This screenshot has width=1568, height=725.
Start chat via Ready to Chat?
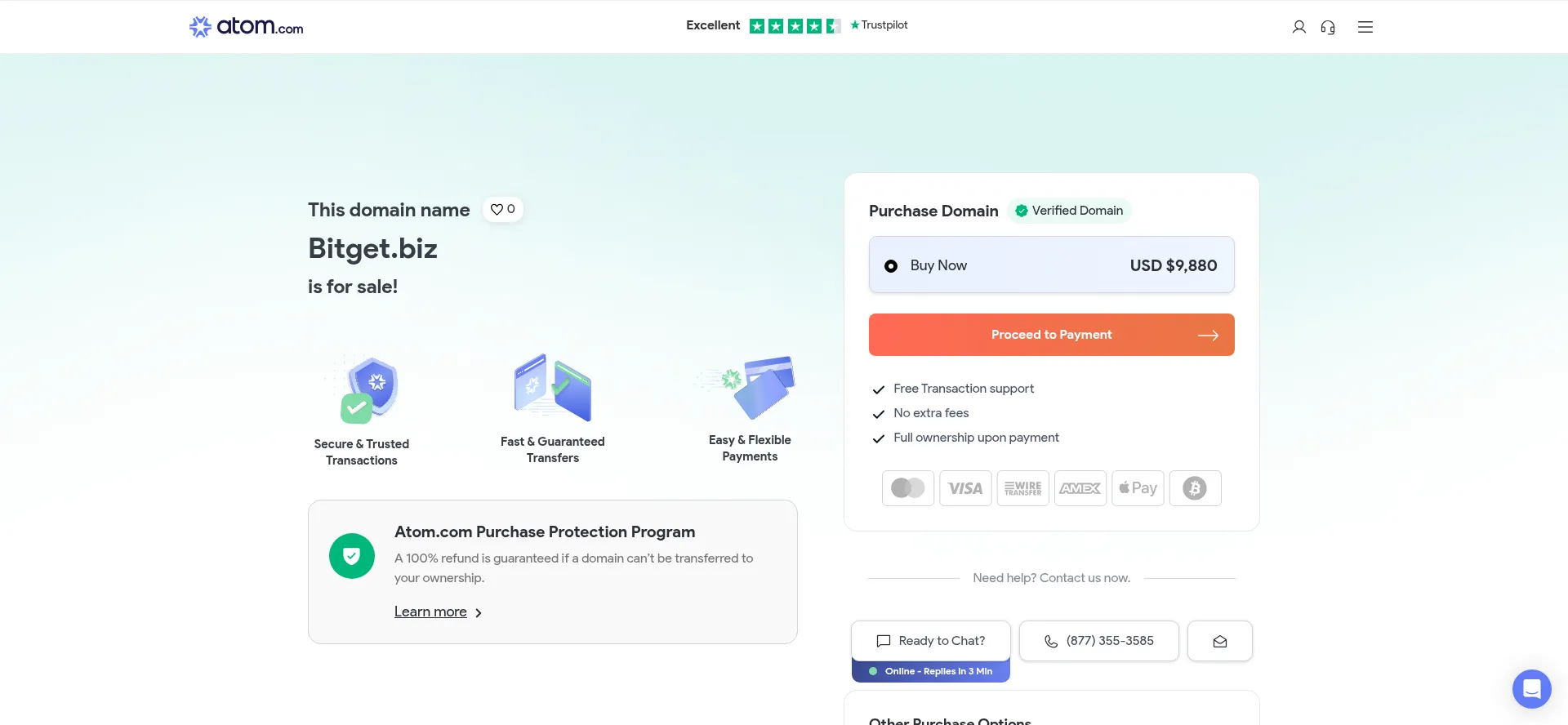pyautogui.click(x=930, y=641)
